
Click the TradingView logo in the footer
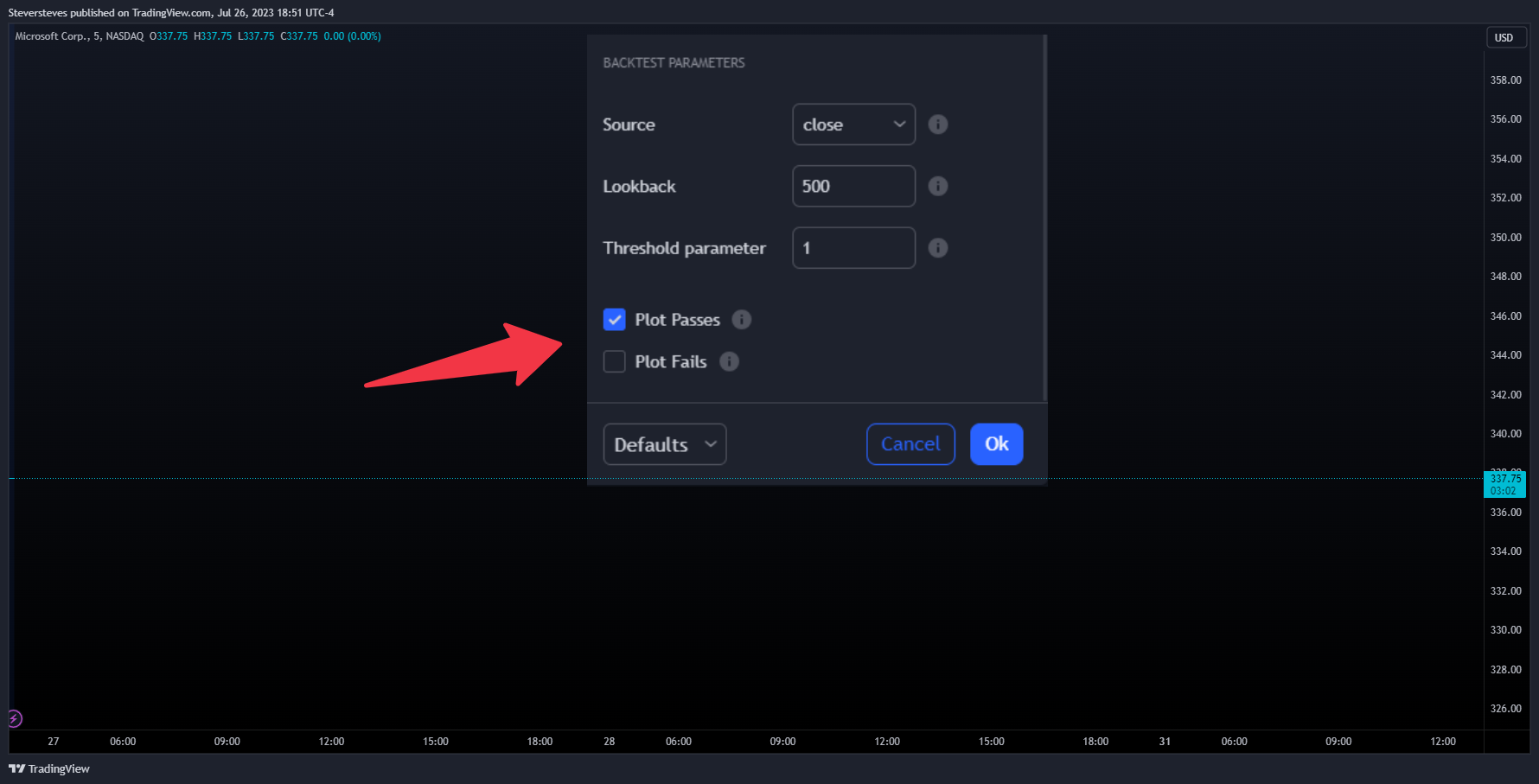(x=49, y=768)
